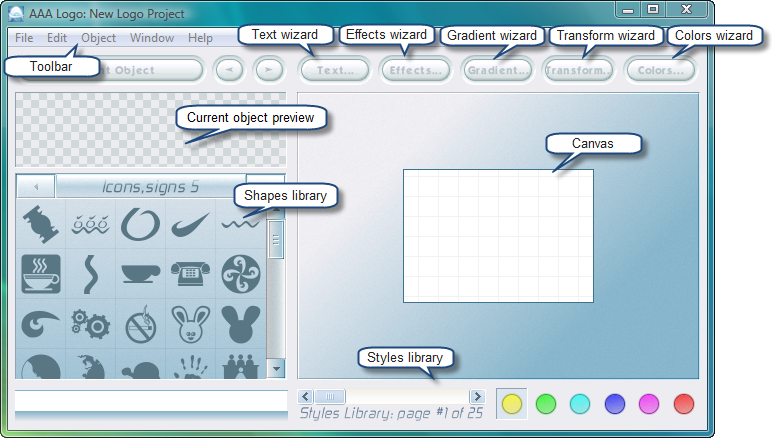The image size is (772, 438).
Task: Click the Colors... wizard button
Action: pos(660,70)
